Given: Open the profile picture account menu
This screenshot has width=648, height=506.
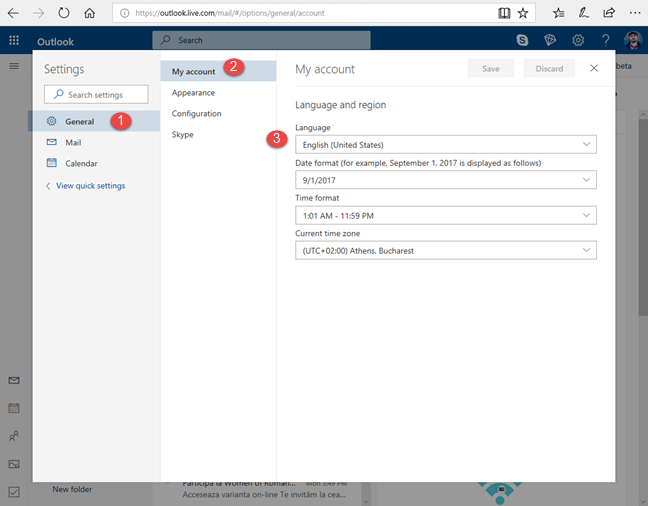Looking at the screenshot, I should 633,40.
